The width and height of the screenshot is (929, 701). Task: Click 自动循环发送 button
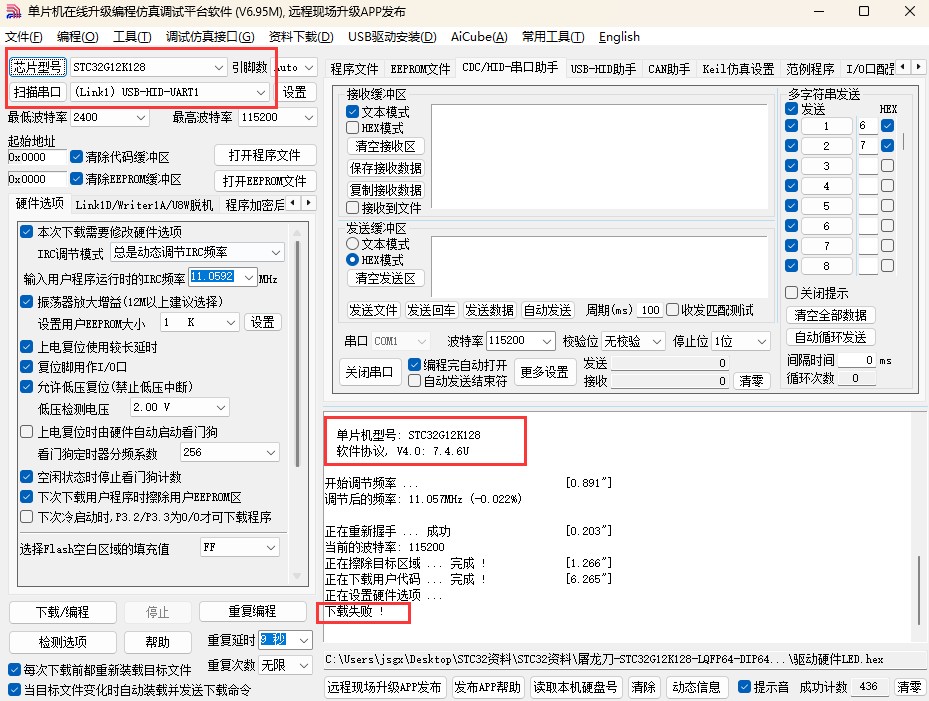click(x=830, y=337)
